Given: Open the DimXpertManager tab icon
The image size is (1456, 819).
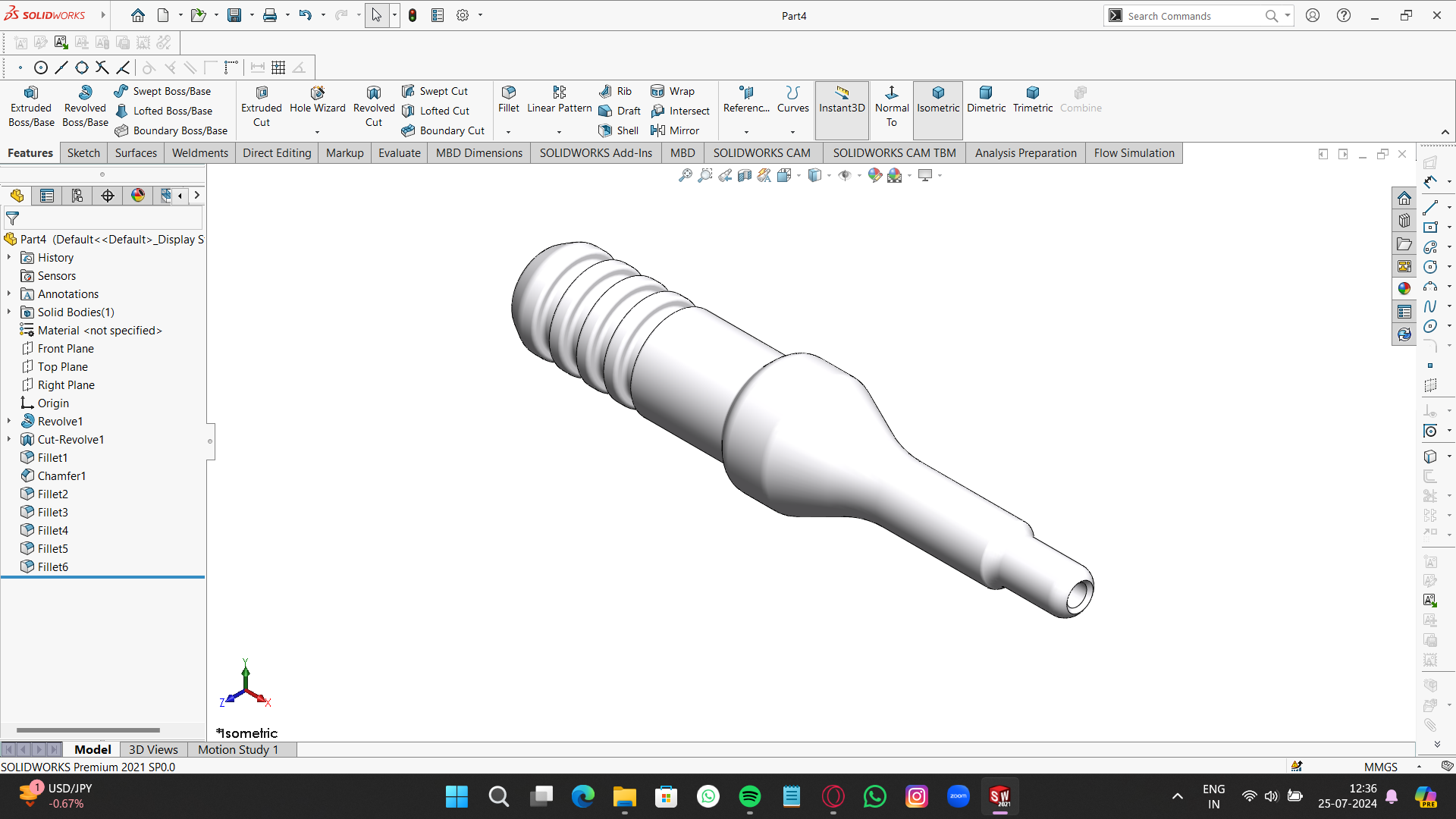Looking at the screenshot, I should coord(108,196).
